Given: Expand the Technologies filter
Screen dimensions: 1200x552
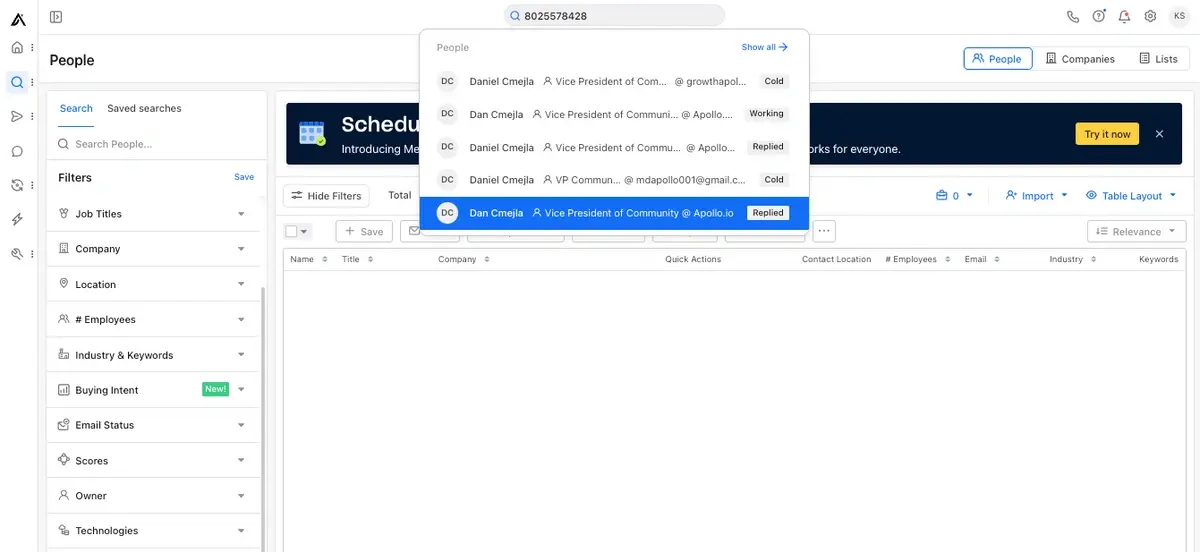Looking at the screenshot, I should click(x=155, y=531).
